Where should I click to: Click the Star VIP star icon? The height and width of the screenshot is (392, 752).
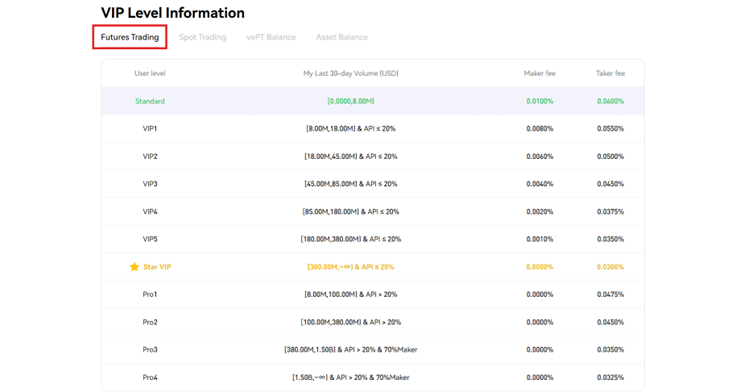pos(134,266)
